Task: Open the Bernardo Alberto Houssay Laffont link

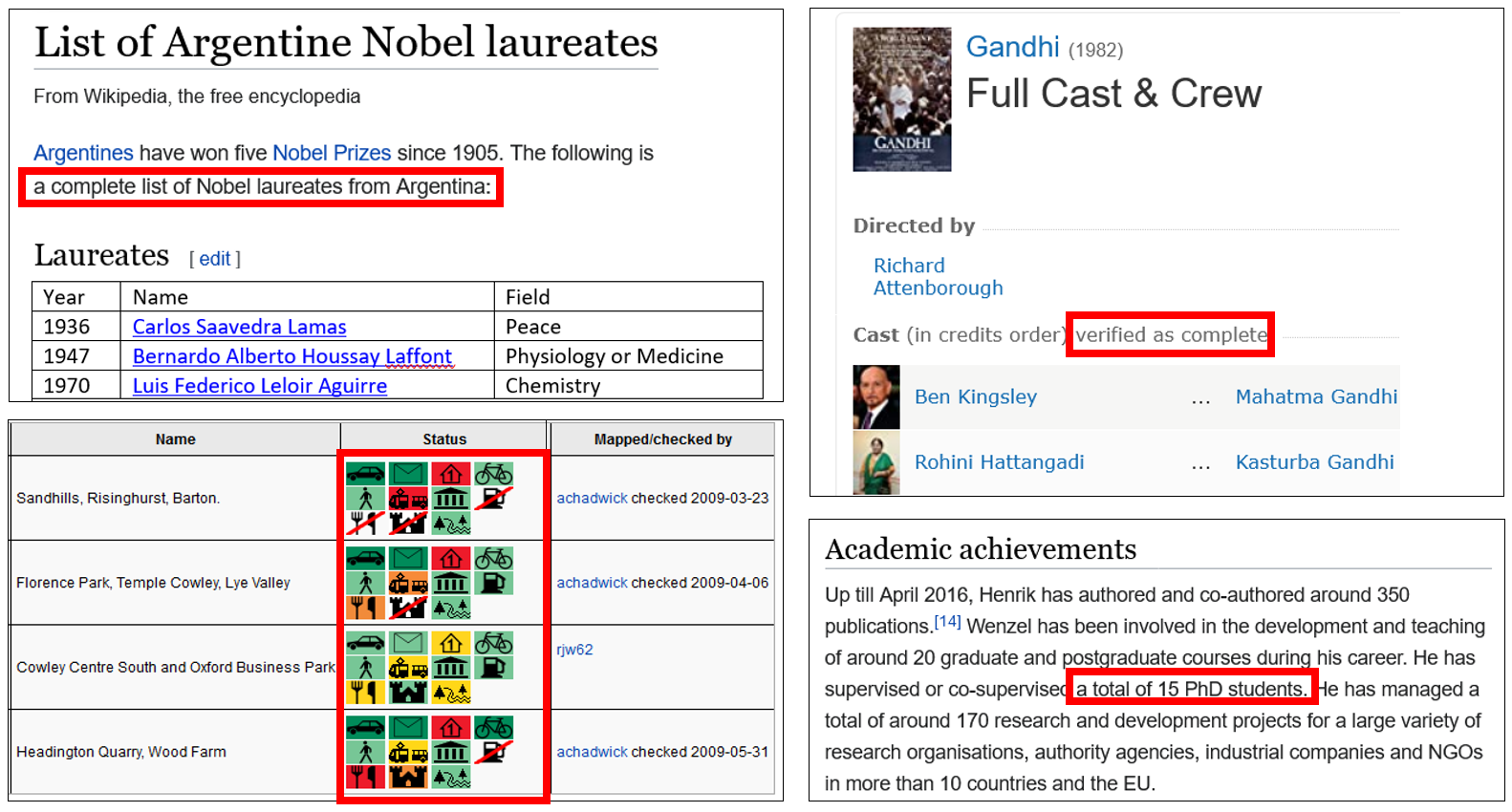Action: pos(292,356)
